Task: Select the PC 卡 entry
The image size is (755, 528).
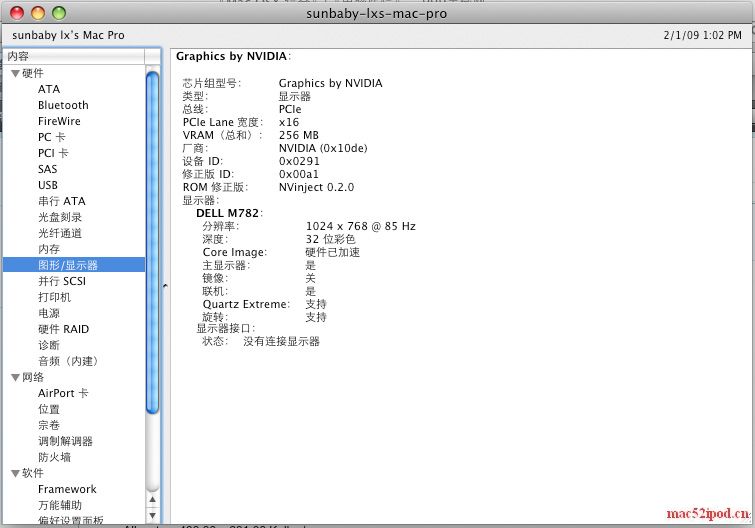Action: [x=52, y=137]
